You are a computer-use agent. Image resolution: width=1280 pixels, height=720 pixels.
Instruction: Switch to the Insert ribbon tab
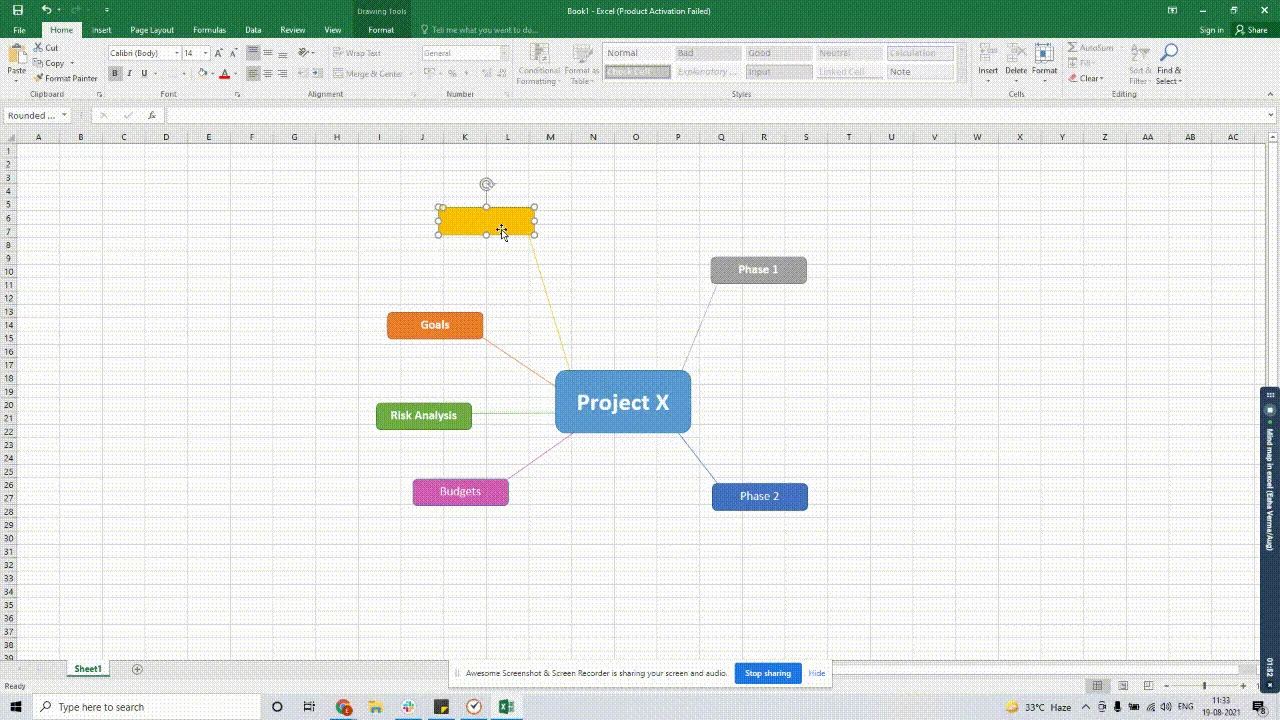pyautogui.click(x=101, y=29)
